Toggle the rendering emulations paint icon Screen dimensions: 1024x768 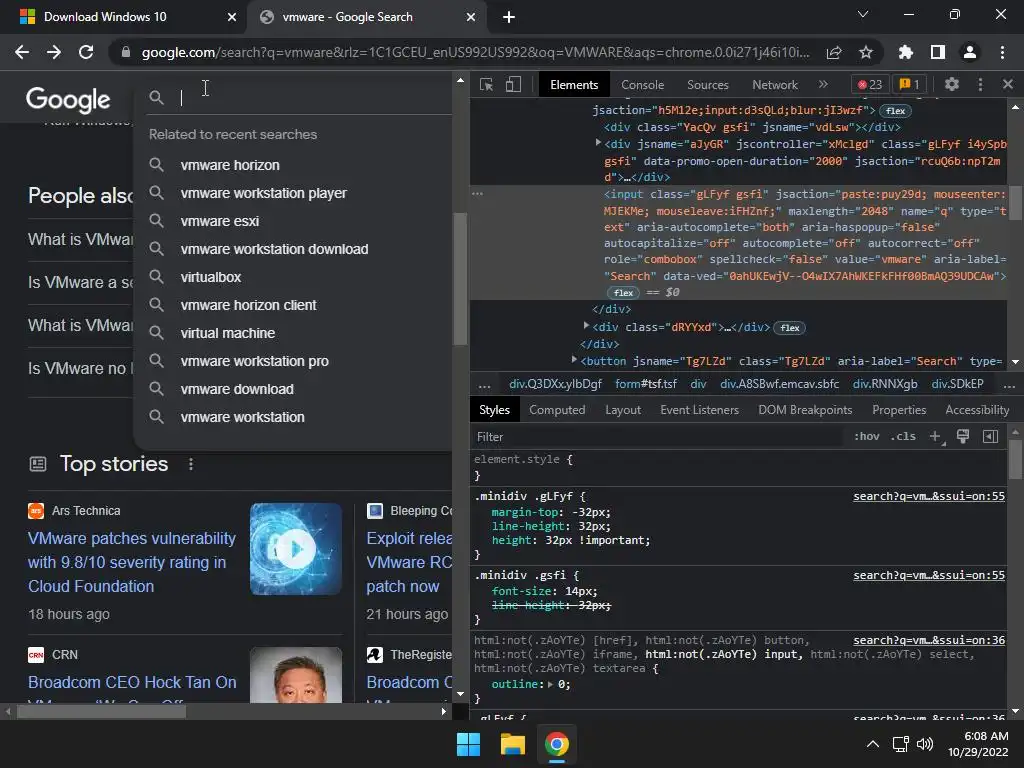click(963, 436)
